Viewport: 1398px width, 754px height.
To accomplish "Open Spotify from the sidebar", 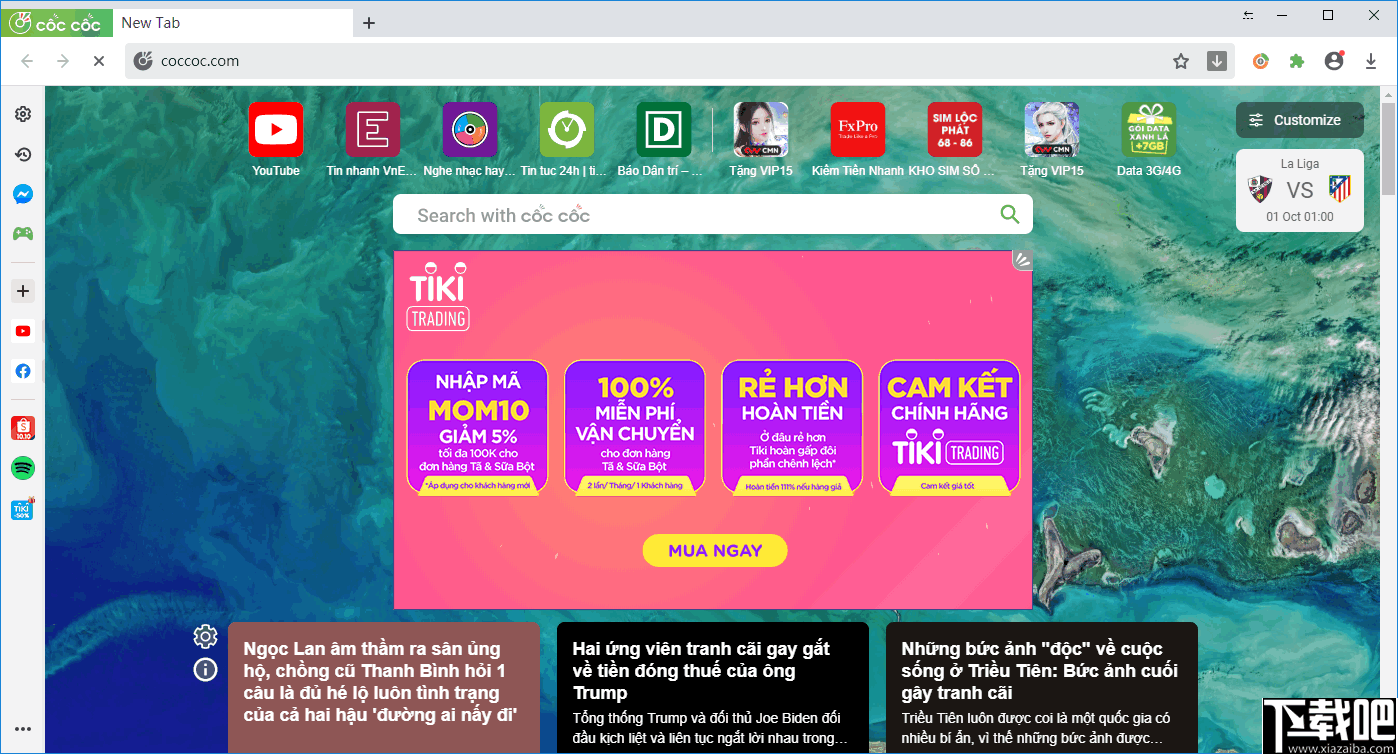I will 23,468.
